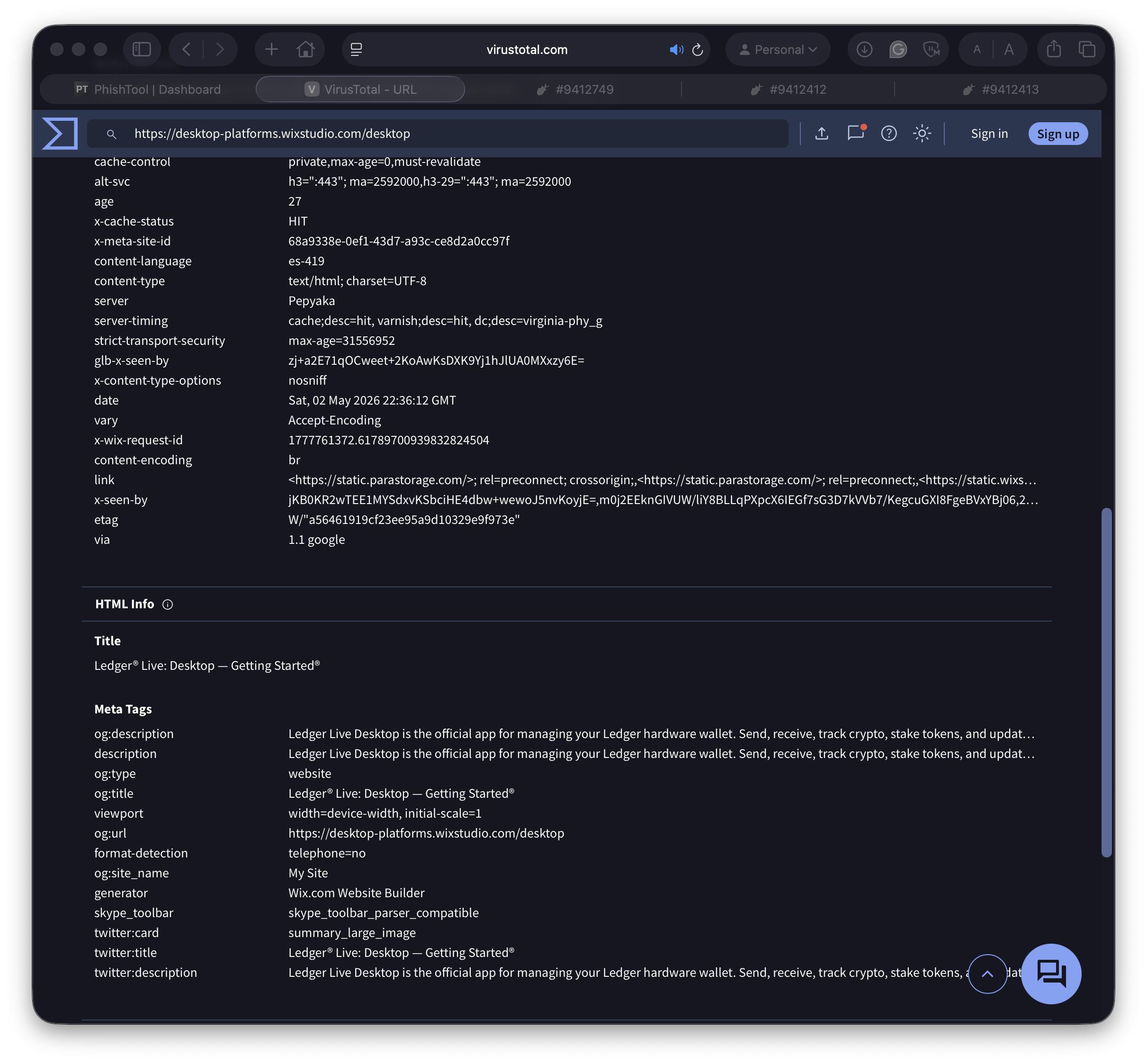Click the twitter:card value summary_large_image
This screenshot has height=1064, width=1147.
click(x=352, y=933)
